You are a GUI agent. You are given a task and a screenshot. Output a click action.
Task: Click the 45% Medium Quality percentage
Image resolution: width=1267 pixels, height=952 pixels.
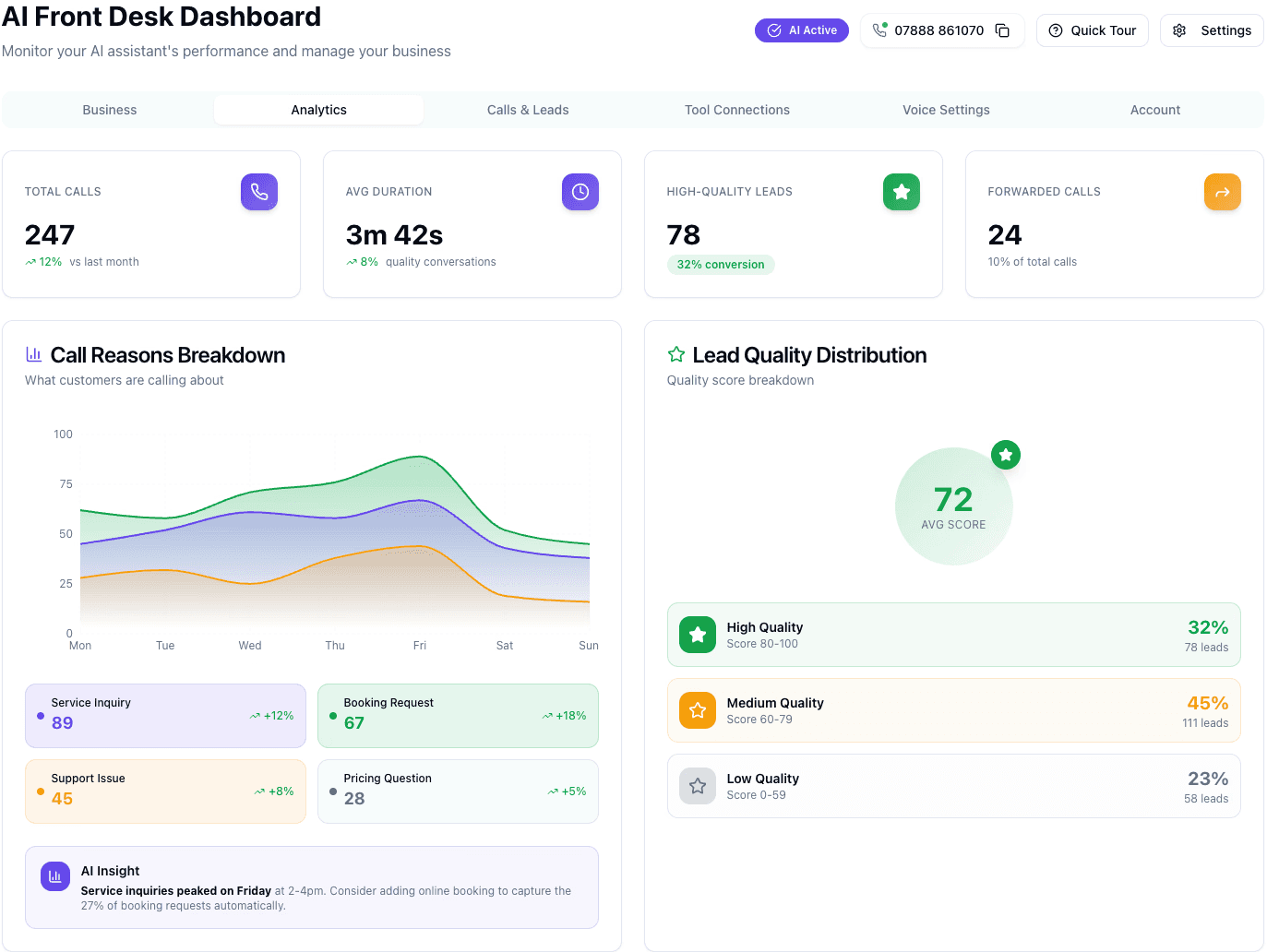(1208, 703)
